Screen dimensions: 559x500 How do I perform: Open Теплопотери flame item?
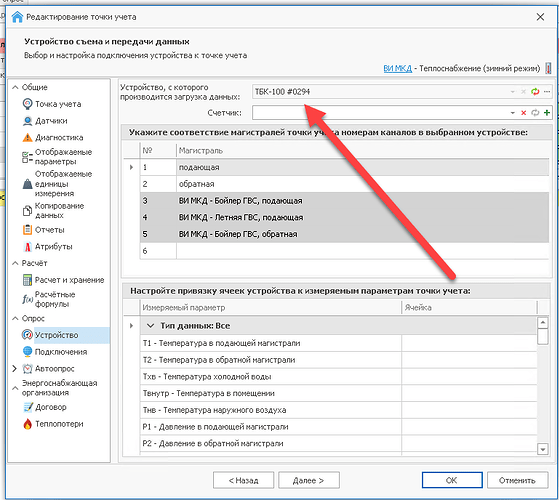tap(53, 424)
